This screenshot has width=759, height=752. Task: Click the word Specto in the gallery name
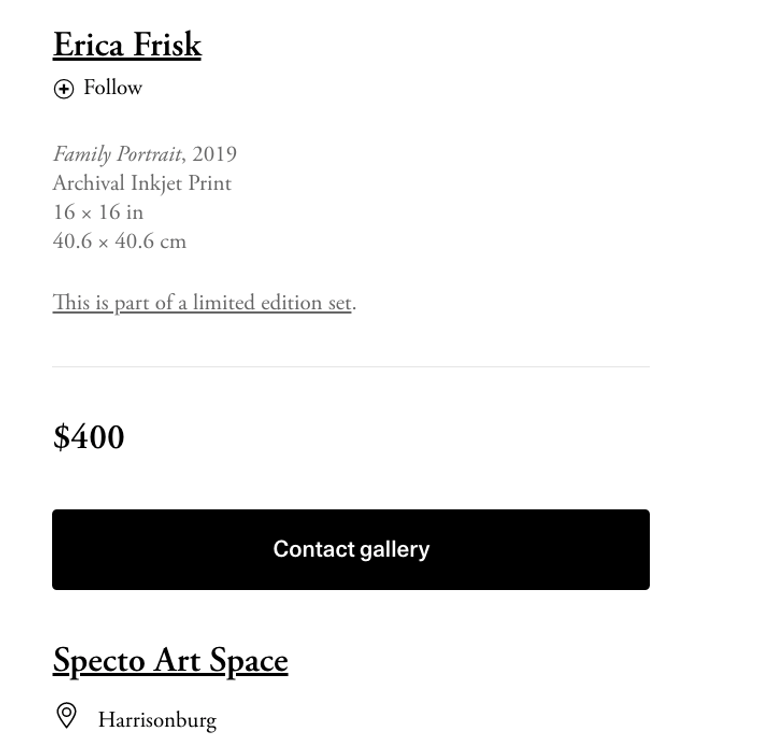point(99,661)
